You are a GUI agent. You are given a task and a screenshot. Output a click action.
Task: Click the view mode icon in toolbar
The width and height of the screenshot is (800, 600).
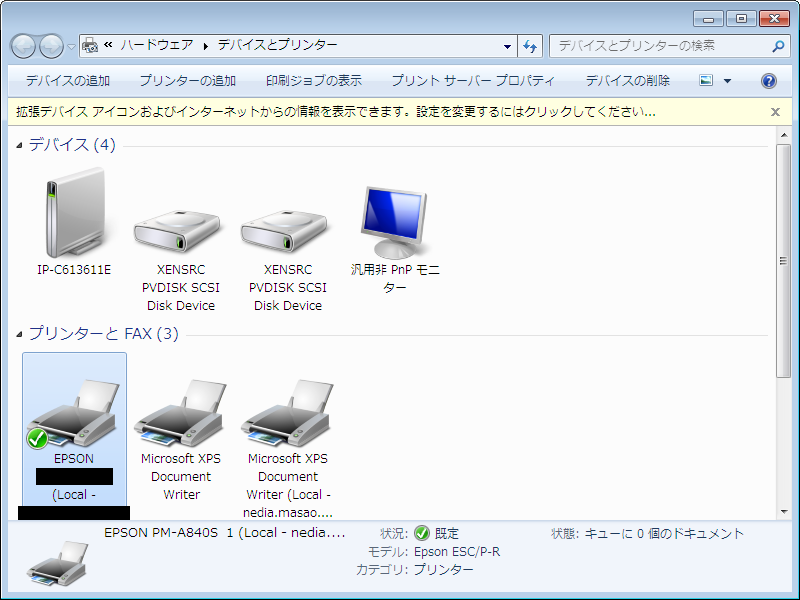[x=706, y=80]
